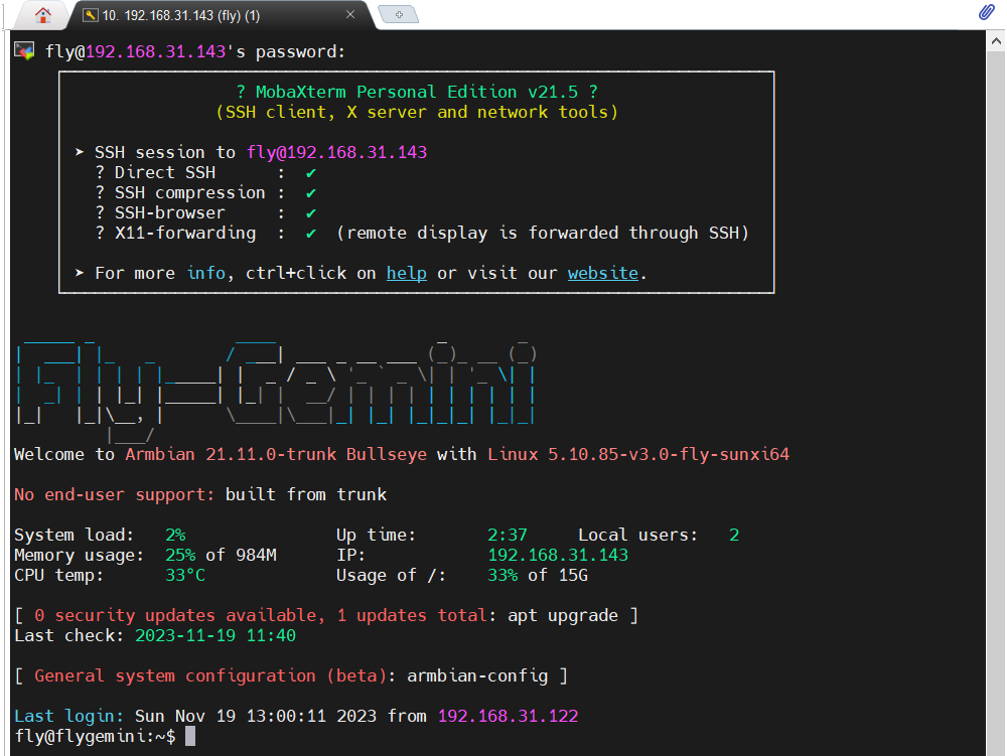Click the checkmark next to SSH compression

click(x=311, y=193)
